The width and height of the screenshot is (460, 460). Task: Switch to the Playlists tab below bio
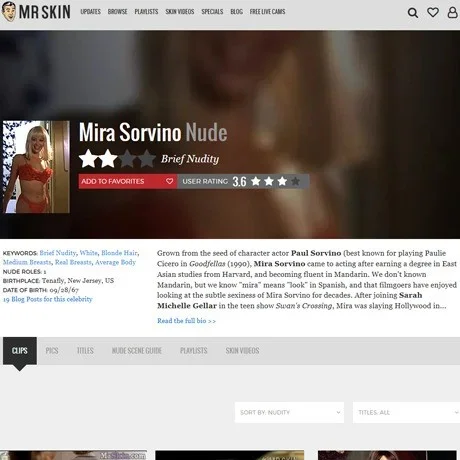pos(194,351)
